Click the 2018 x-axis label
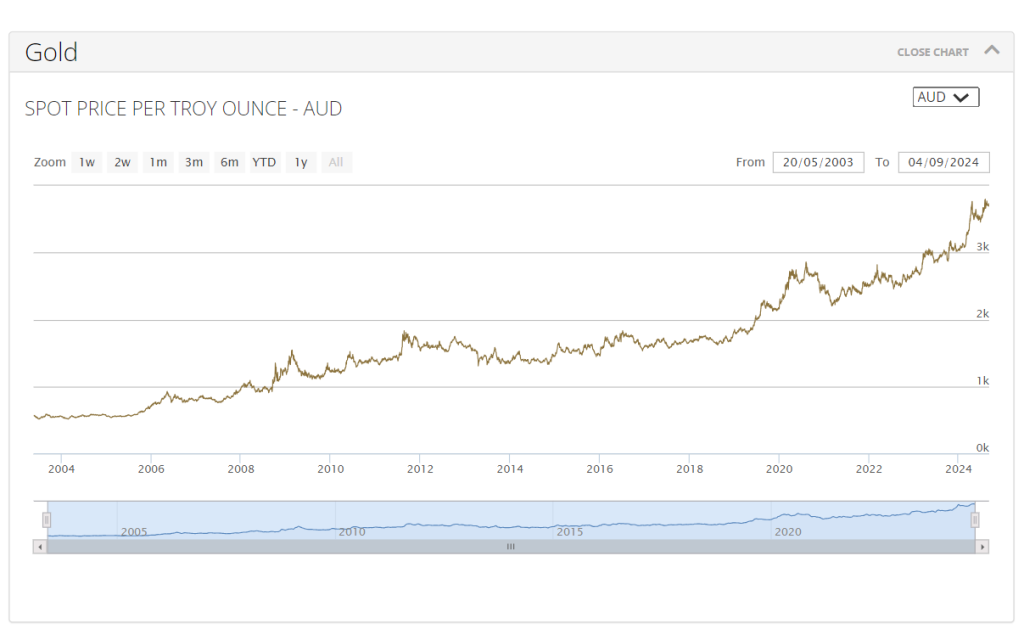 tap(690, 469)
